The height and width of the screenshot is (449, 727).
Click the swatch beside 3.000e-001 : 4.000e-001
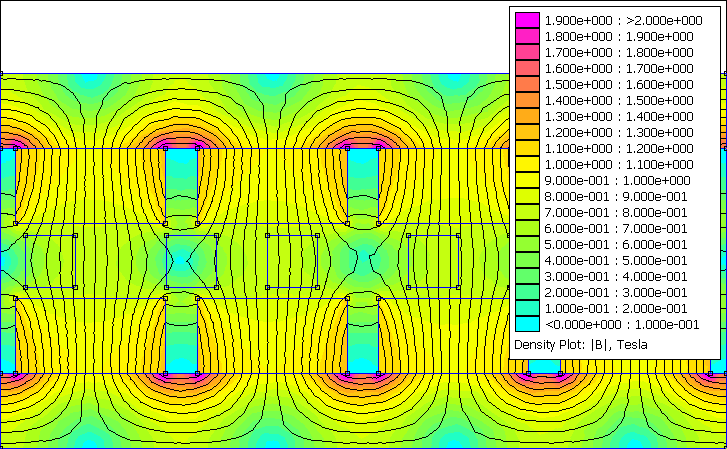coord(527,276)
